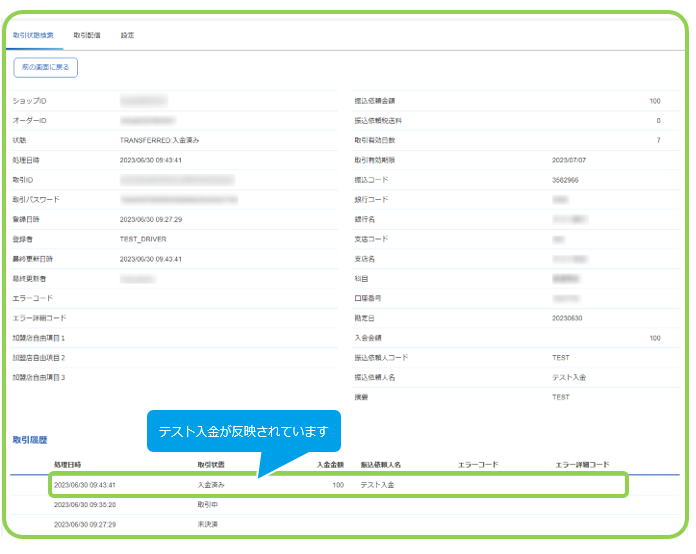
Task: Click the 取引中 status in the history table
Action: pyautogui.click(x=207, y=505)
